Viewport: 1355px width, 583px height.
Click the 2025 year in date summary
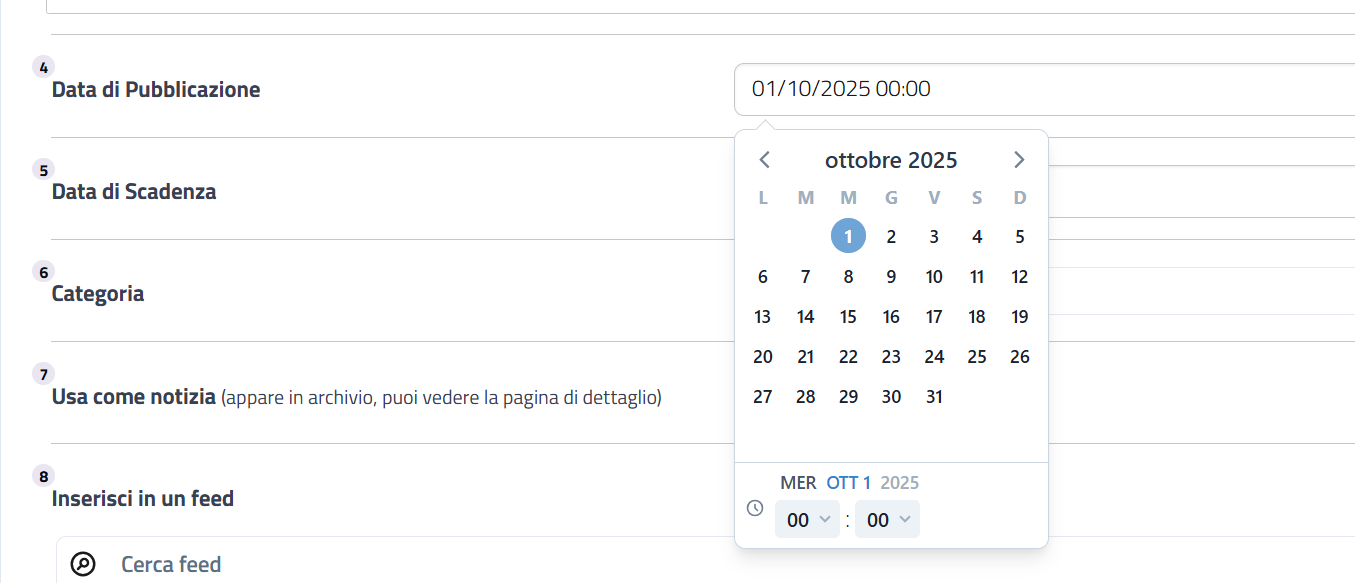900,483
